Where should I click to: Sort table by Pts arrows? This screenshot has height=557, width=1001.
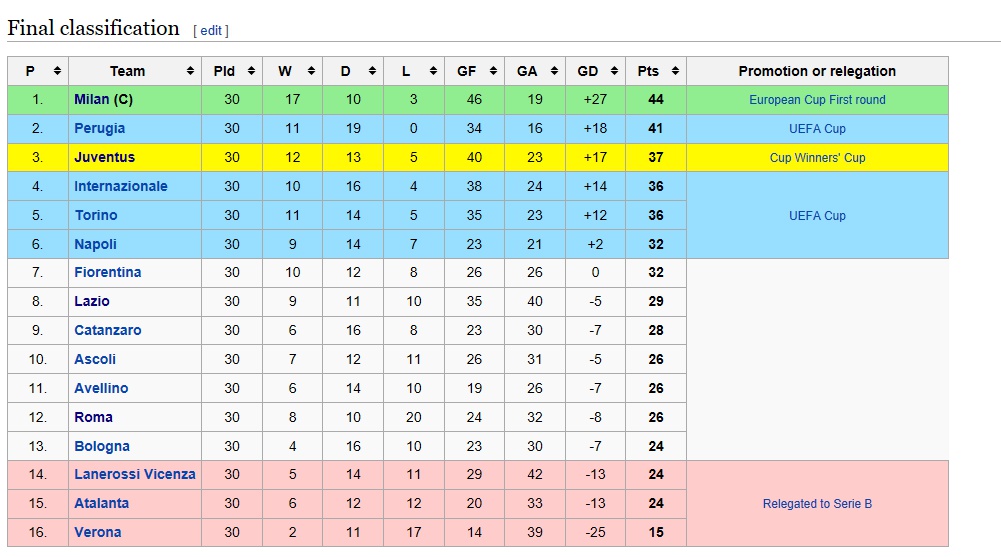click(675, 71)
